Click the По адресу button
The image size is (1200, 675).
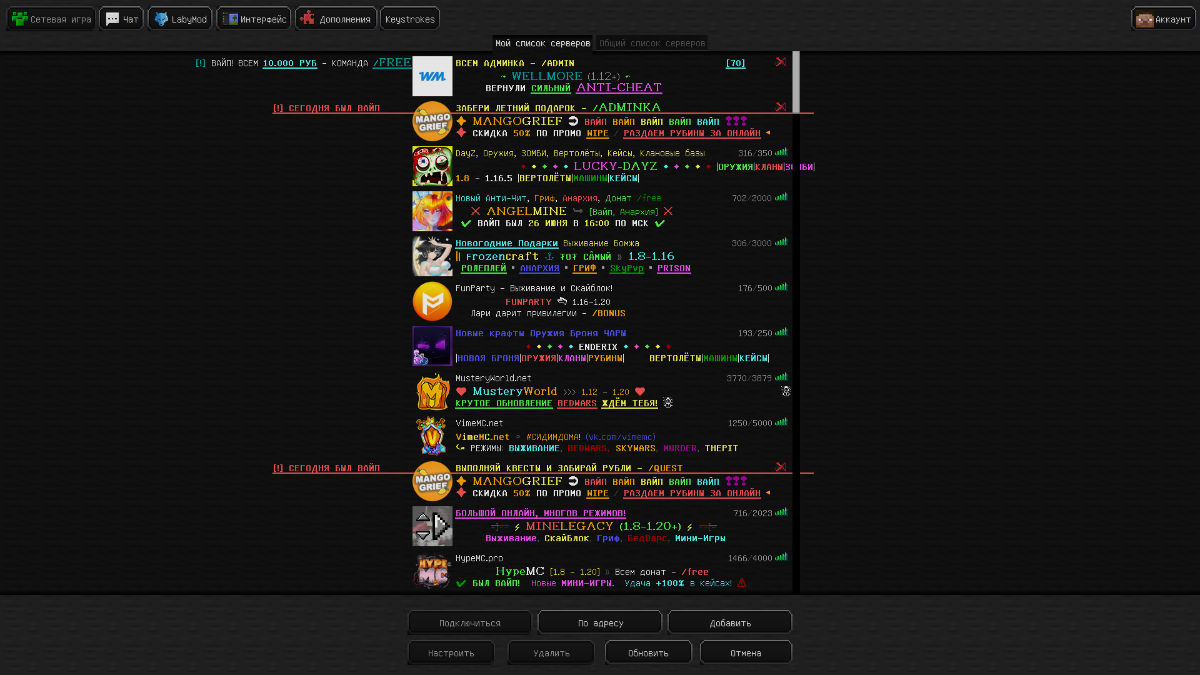coord(600,623)
